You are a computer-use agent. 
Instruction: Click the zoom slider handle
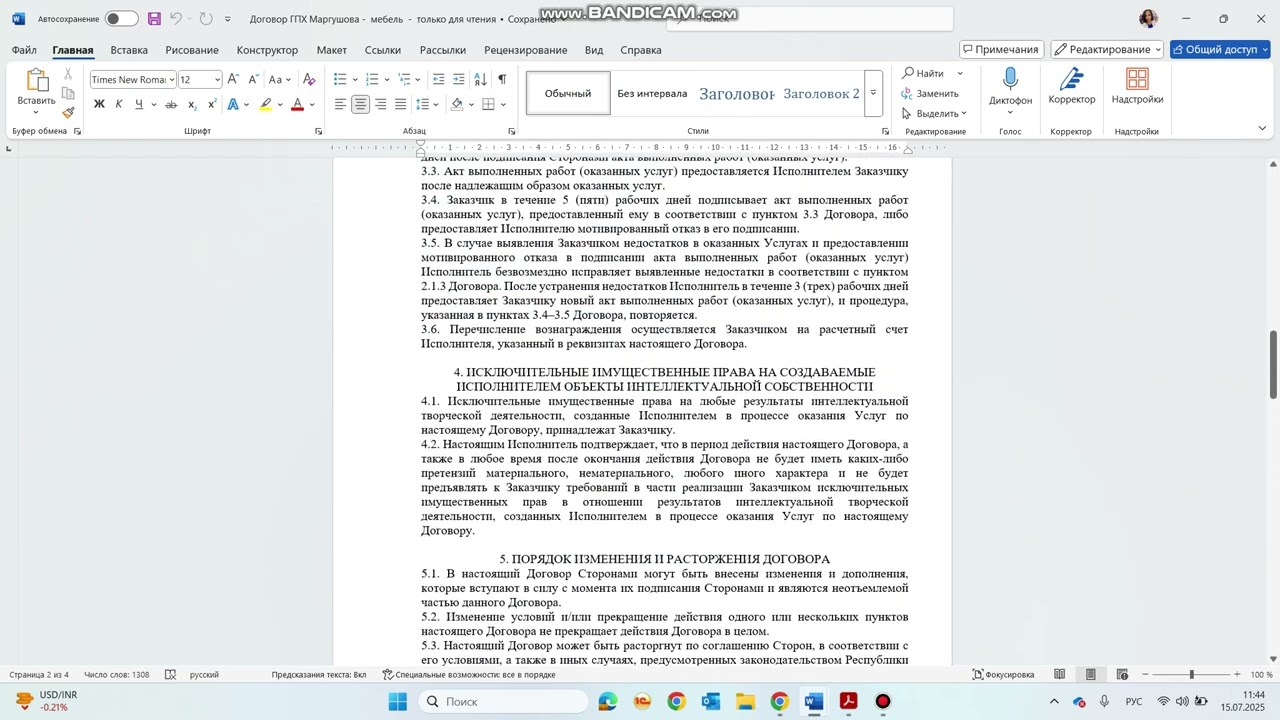pos(1191,675)
